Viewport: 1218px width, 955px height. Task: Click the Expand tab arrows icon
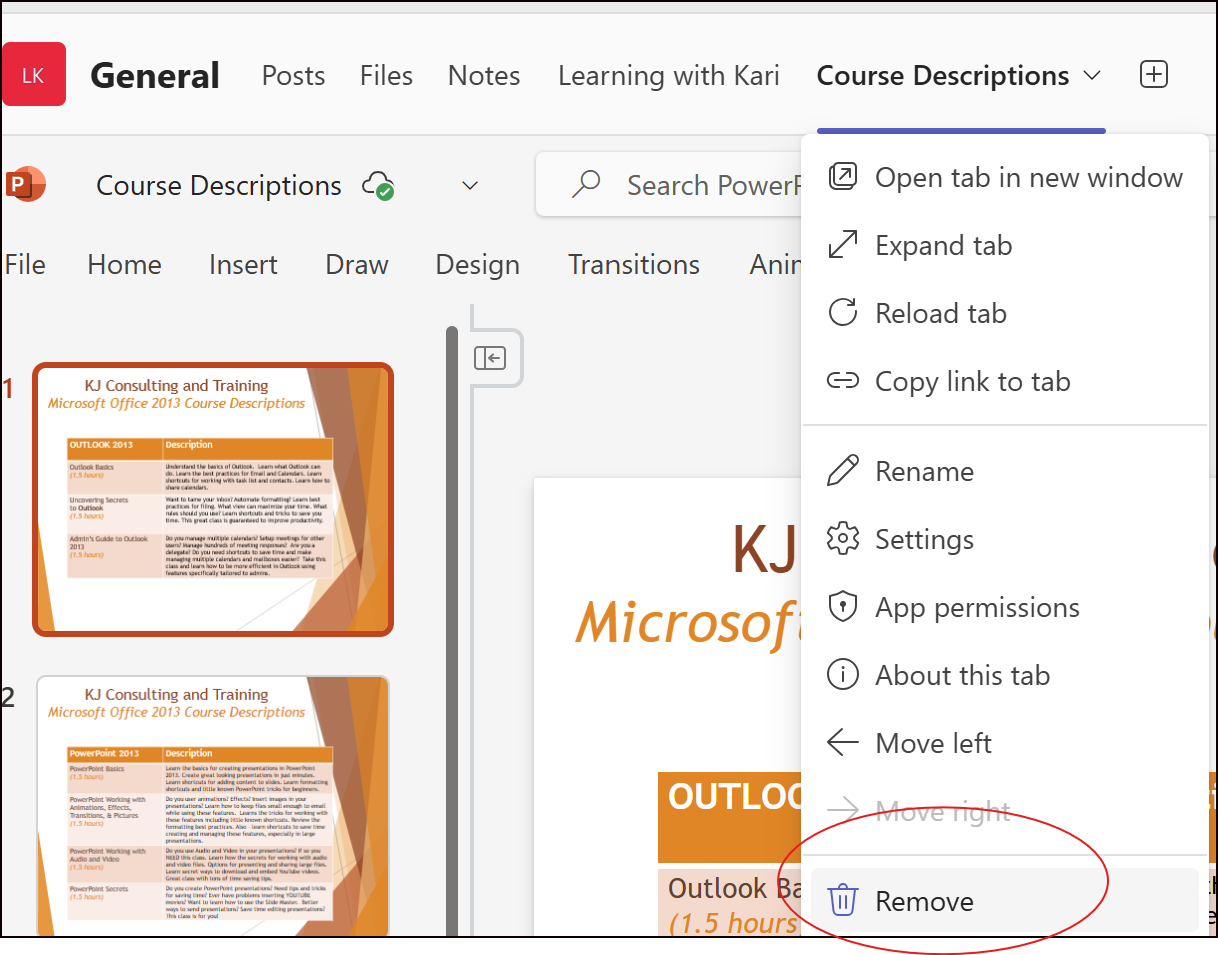(x=843, y=245)
